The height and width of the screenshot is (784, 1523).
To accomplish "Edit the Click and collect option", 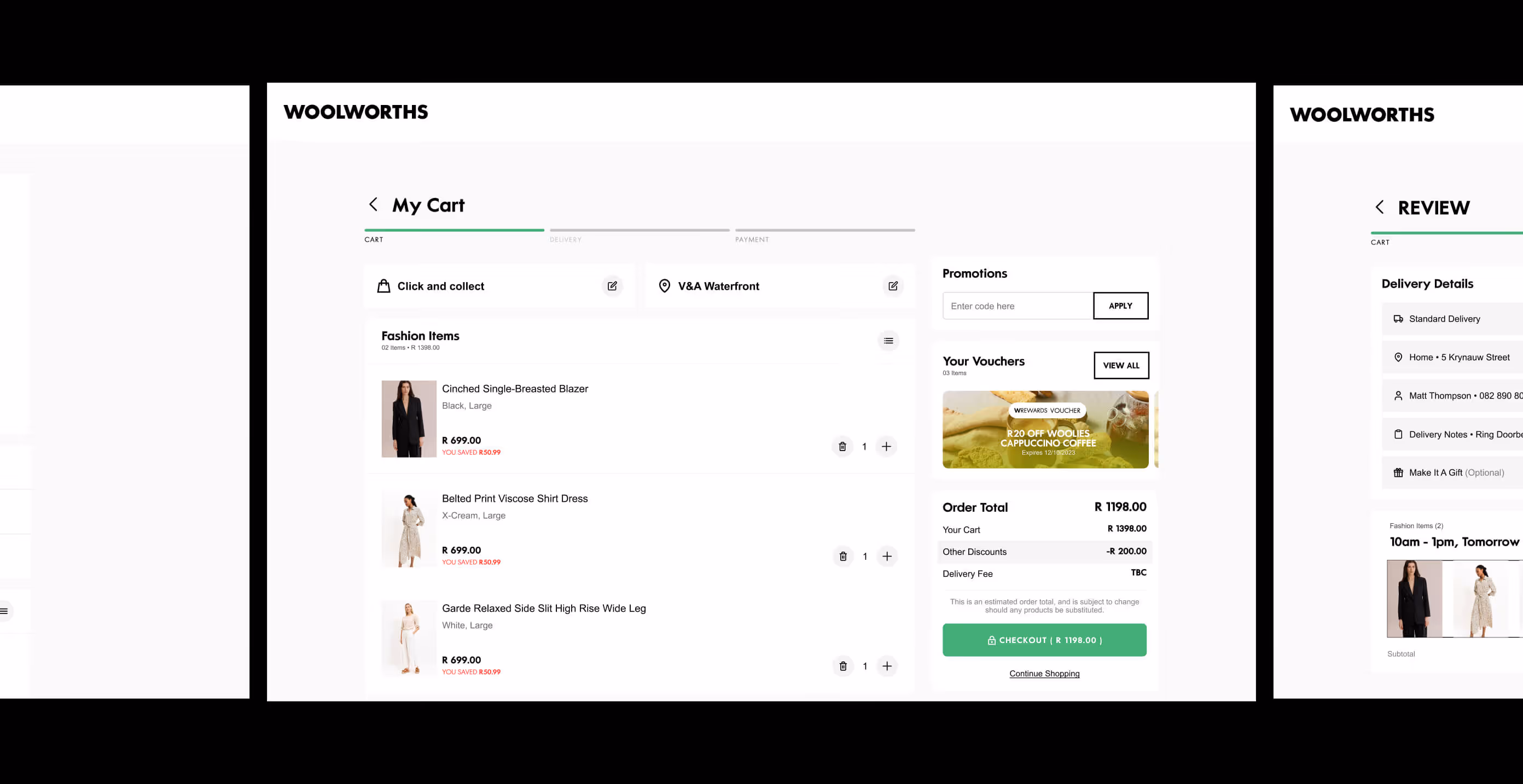I will coord(613,286).
